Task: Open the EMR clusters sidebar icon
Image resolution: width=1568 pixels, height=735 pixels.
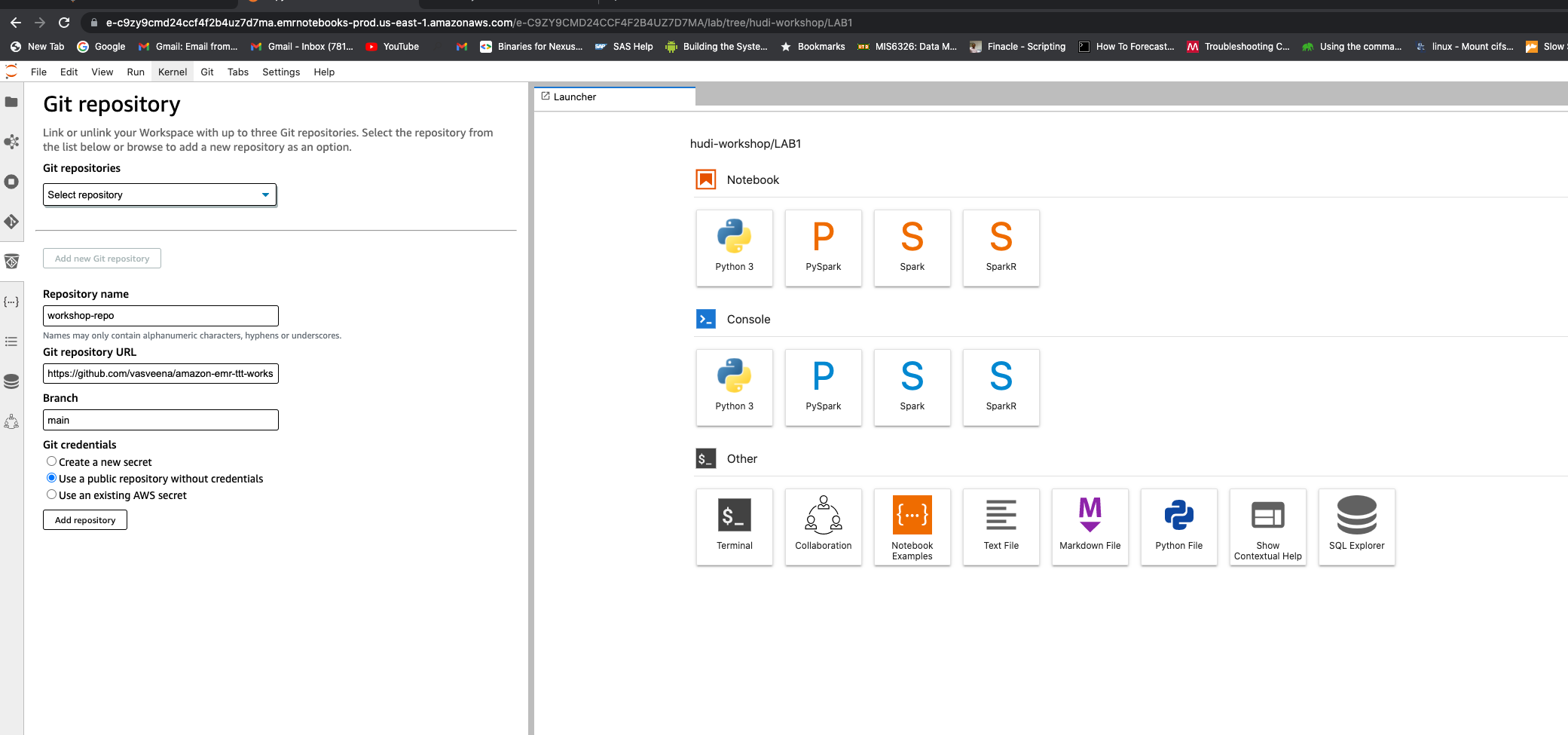Action: tap(11, 142)
